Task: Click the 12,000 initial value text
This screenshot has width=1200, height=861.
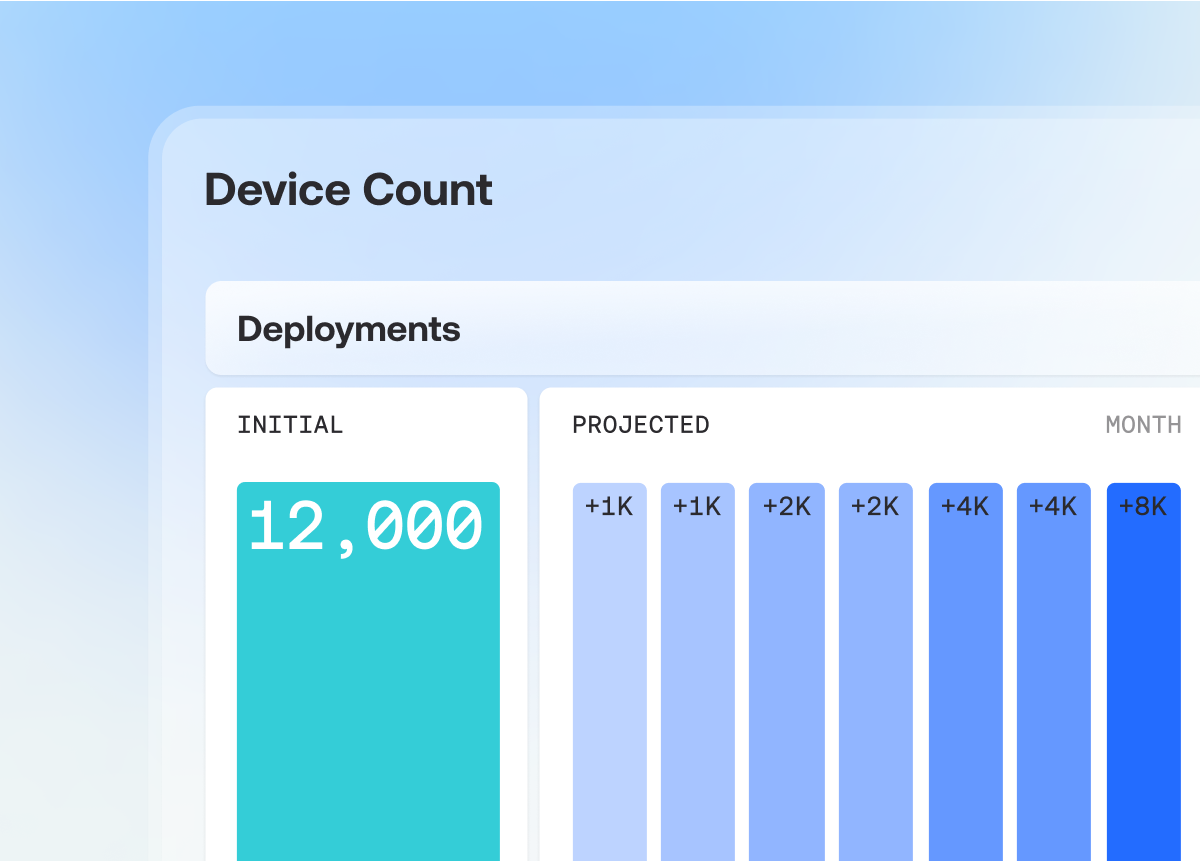Action: coord(366,527)
